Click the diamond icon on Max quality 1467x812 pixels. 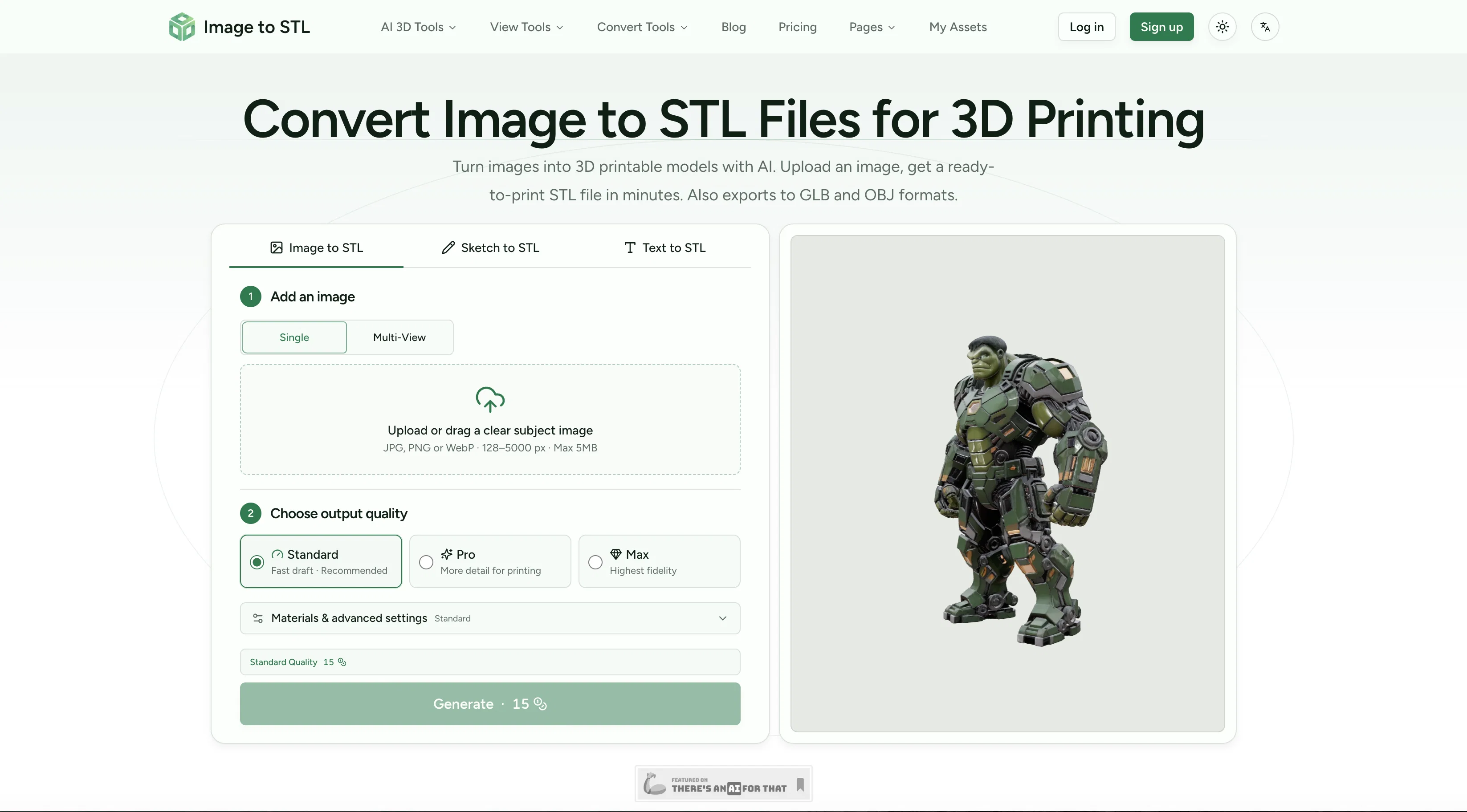[x=615, y=554]
